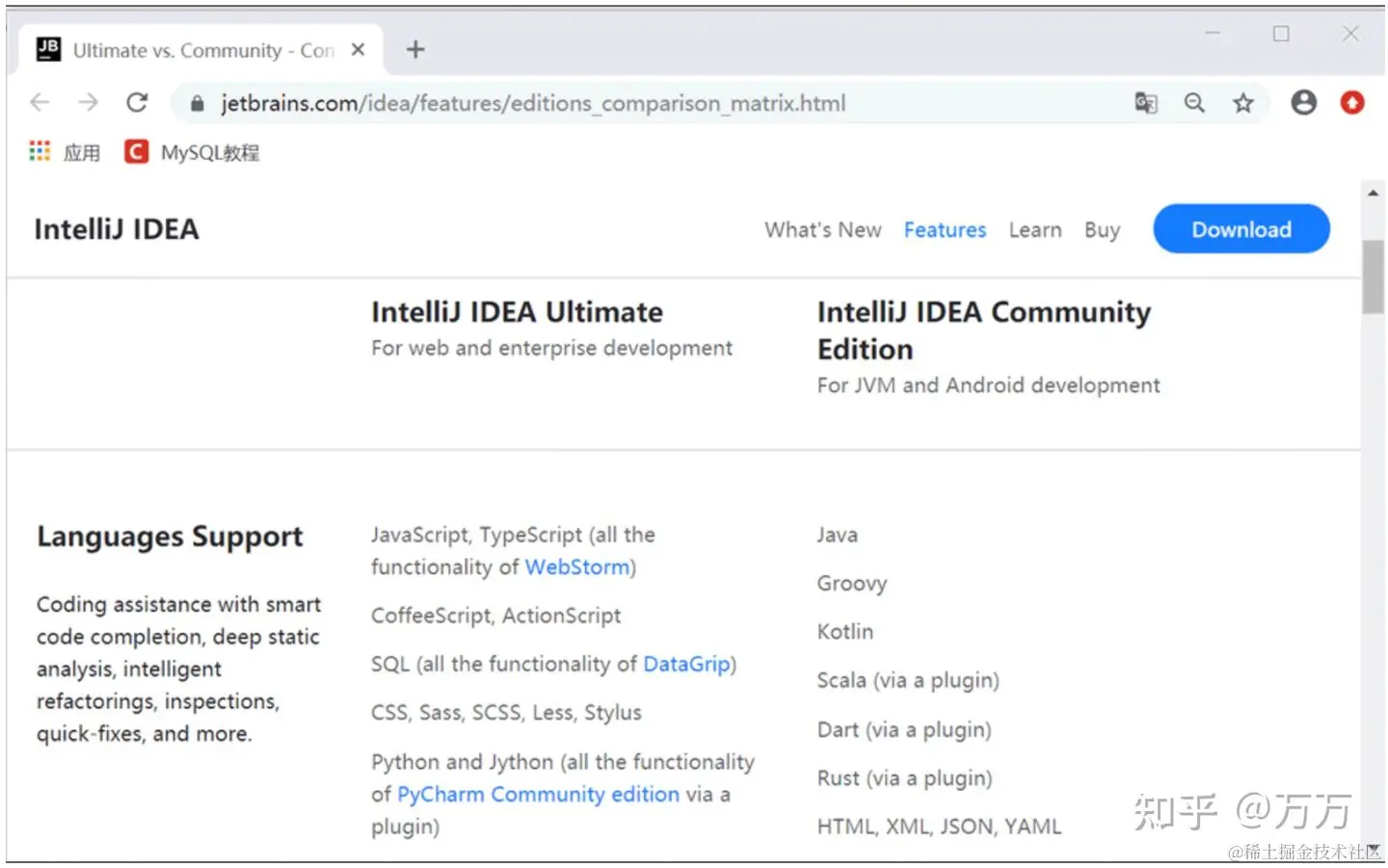
Task: Close the Ultimate vs. Community tab
Action: click(358, 49)
